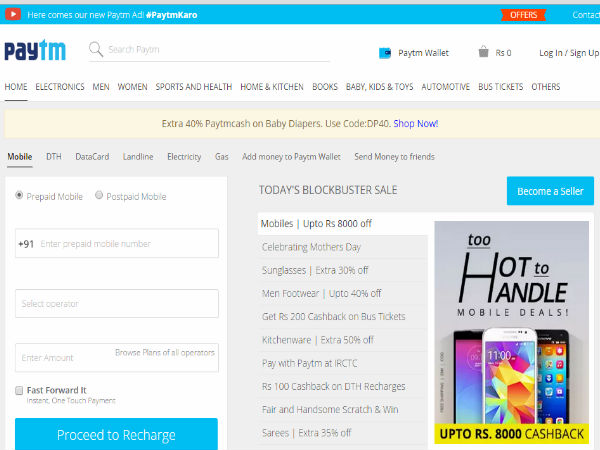Select the Postpaid Mobile radio button

click(x=99, y=196)
